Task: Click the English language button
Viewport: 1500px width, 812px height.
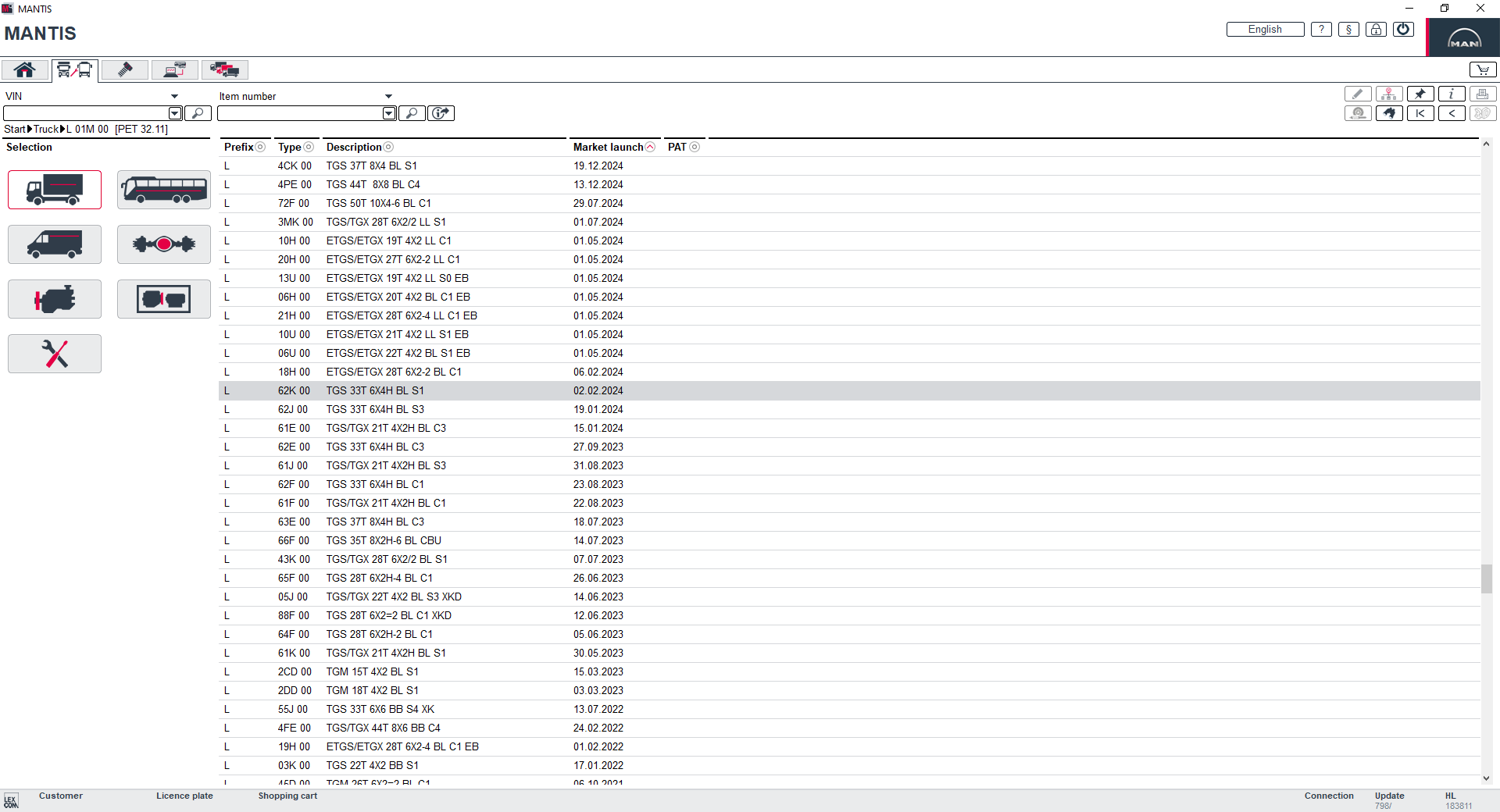Action: coord(1264,29)
